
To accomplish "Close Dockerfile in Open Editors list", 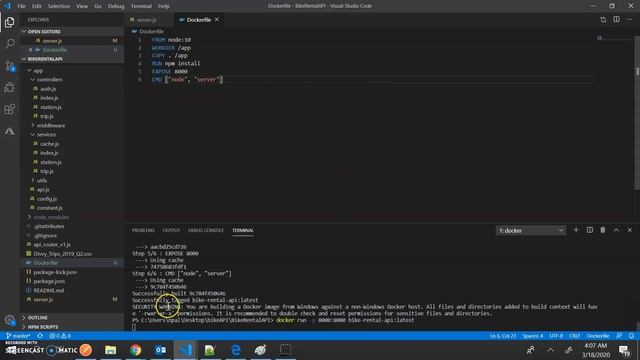I will (x=30, y=50).
